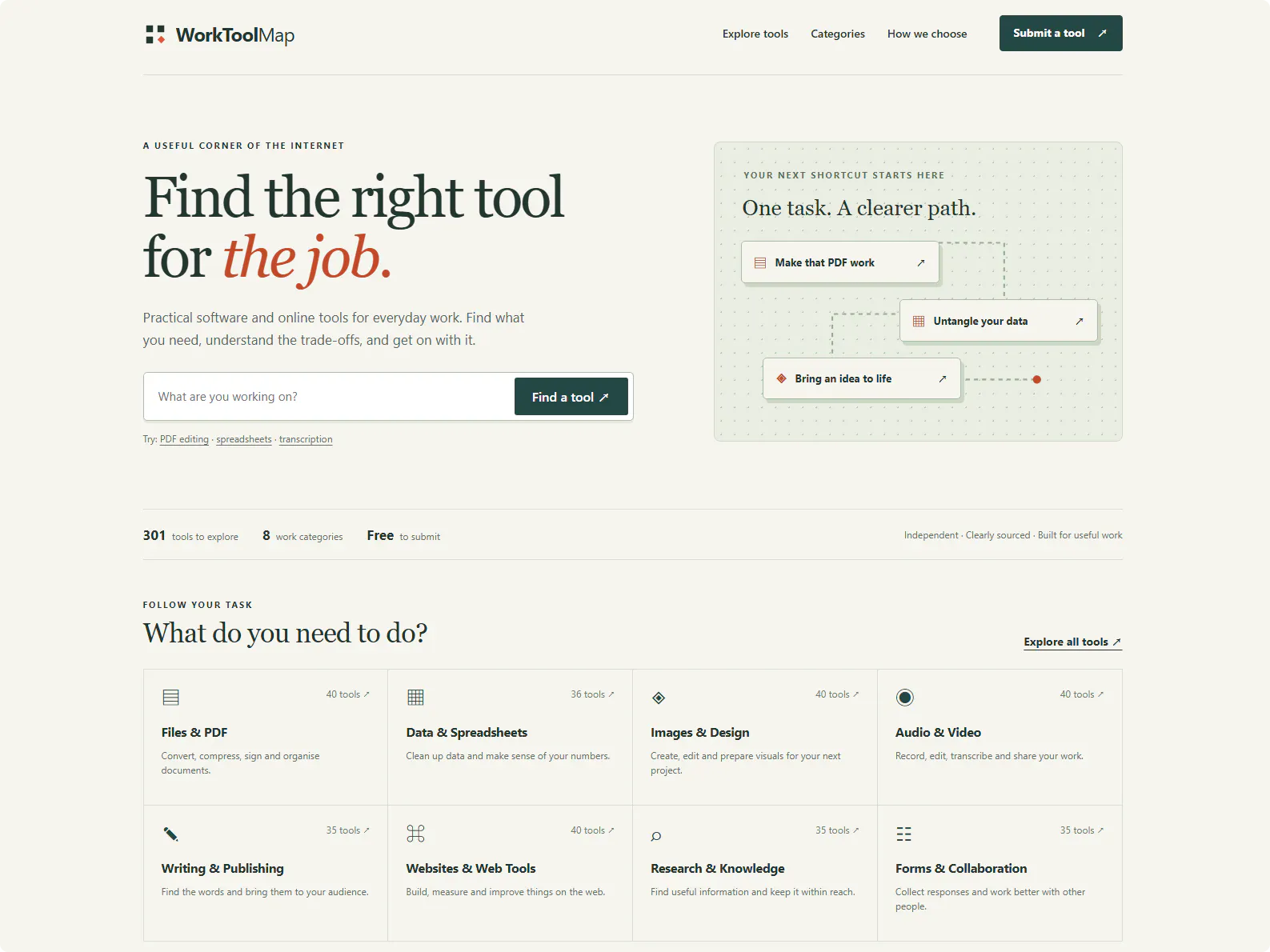Click the Research & Knowledge magnifier icon
1270x952 pixels.
click(x=656, y=836)
